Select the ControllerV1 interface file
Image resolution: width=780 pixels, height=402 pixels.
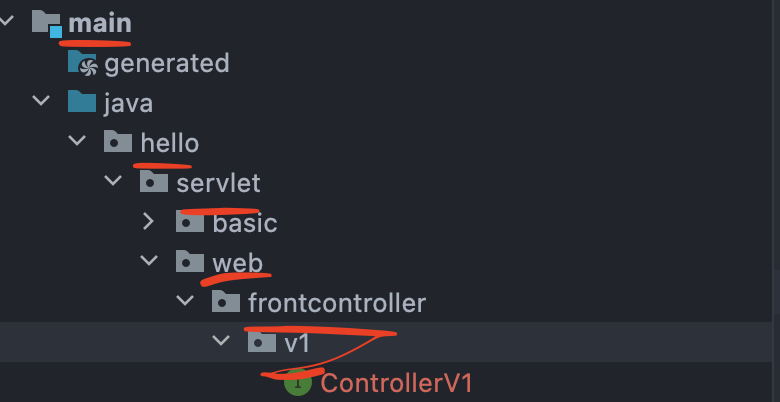[396, 383]
